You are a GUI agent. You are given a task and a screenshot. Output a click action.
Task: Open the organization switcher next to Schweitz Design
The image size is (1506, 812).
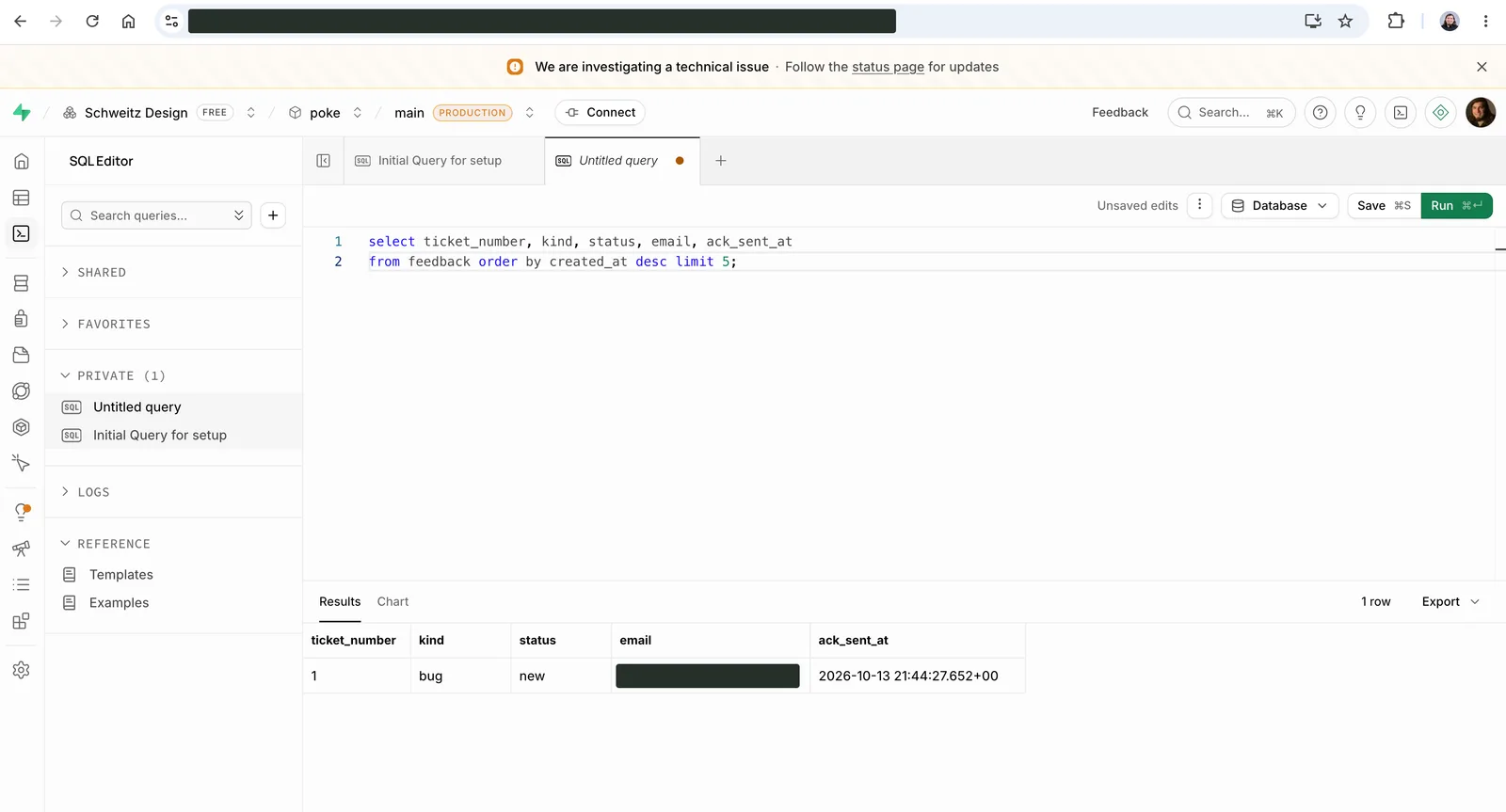[251, 113]
